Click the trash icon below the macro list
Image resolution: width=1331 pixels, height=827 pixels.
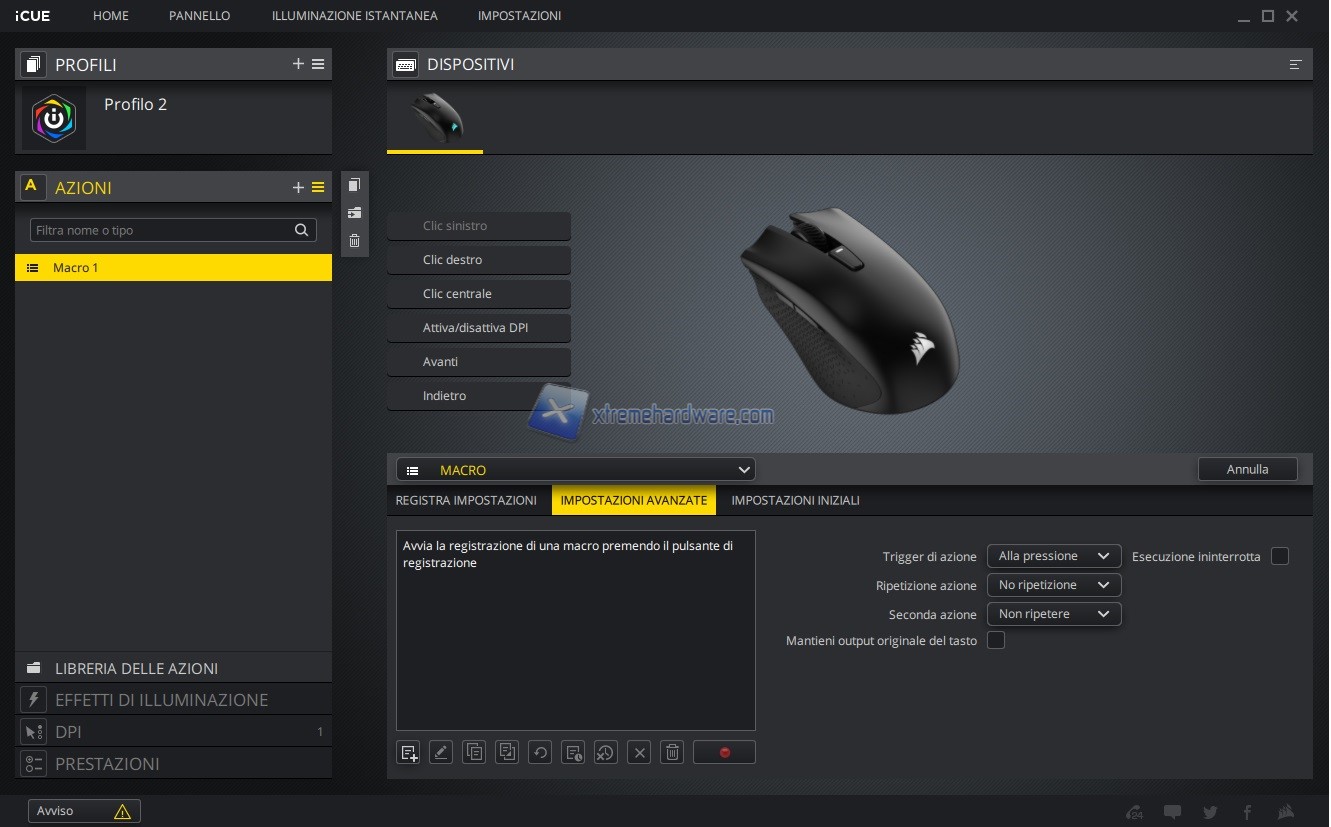pos(673,753)
